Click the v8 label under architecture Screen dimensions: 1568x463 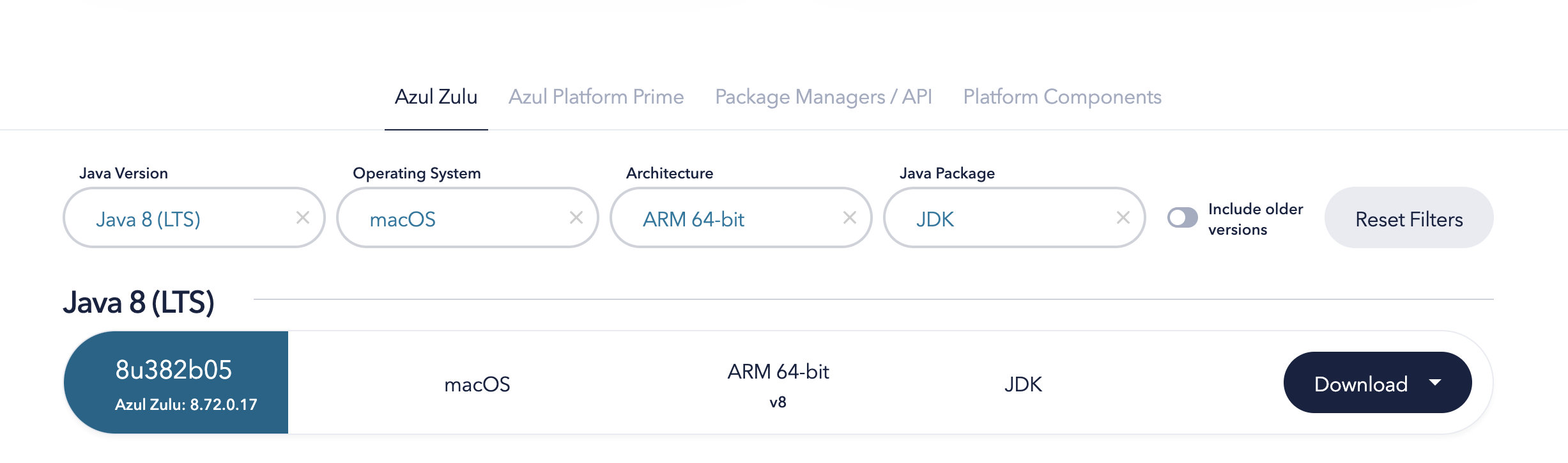pos(778,402)
